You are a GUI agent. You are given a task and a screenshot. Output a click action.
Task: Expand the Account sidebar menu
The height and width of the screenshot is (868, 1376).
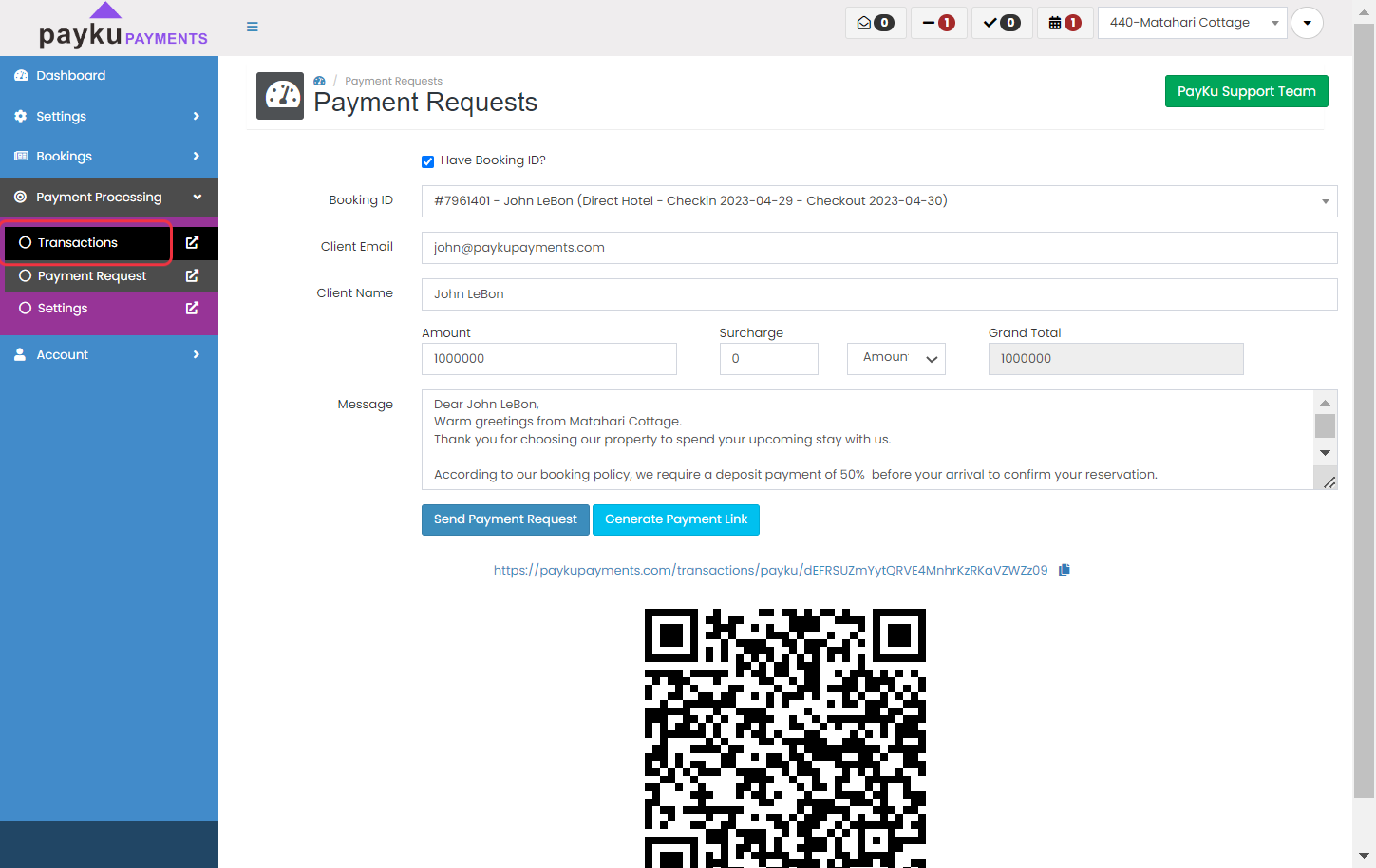pyautogui.click(x=109, y=354)
